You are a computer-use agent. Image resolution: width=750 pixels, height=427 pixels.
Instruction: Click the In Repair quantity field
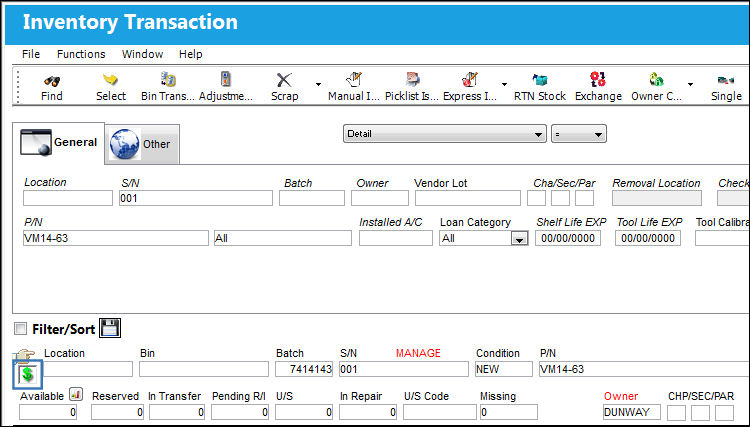(x=368, y=412)
